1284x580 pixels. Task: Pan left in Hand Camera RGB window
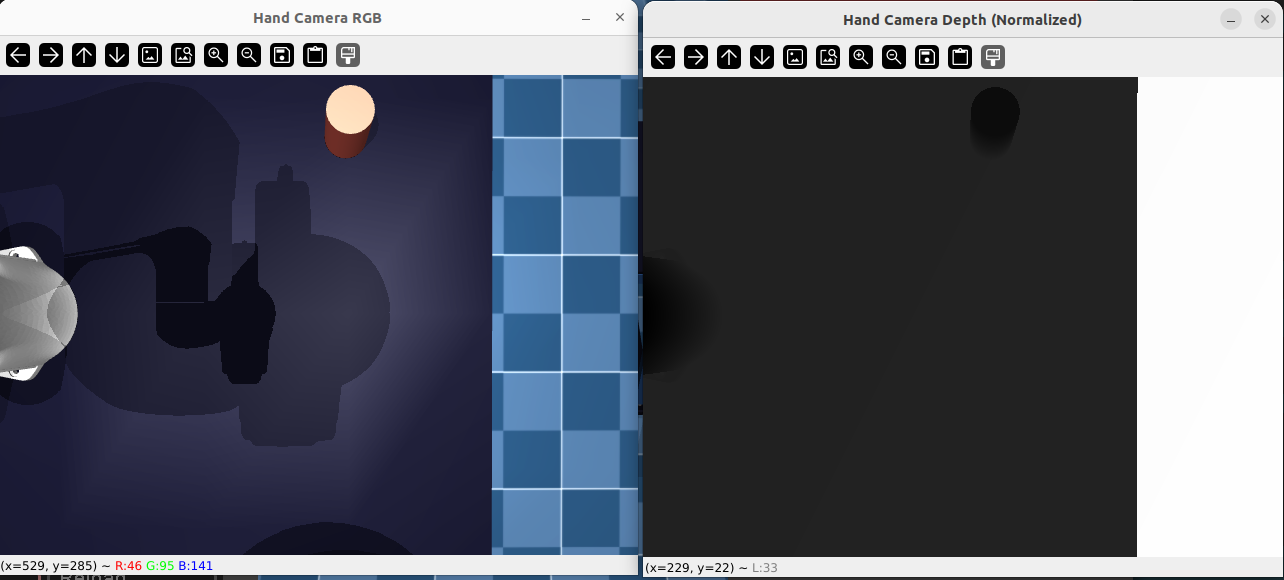18,55
